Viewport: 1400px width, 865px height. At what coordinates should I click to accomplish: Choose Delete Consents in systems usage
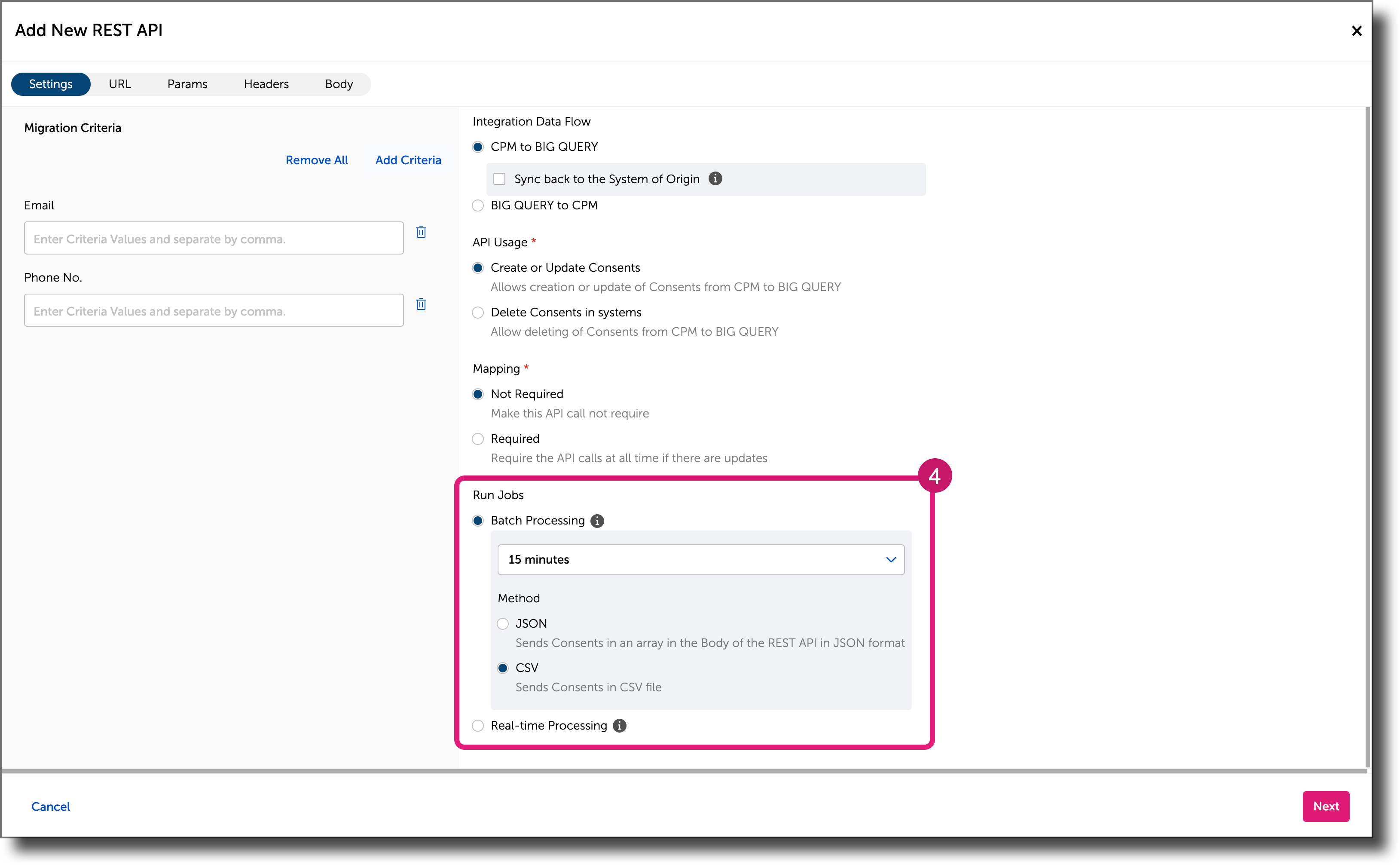point(478,313)
